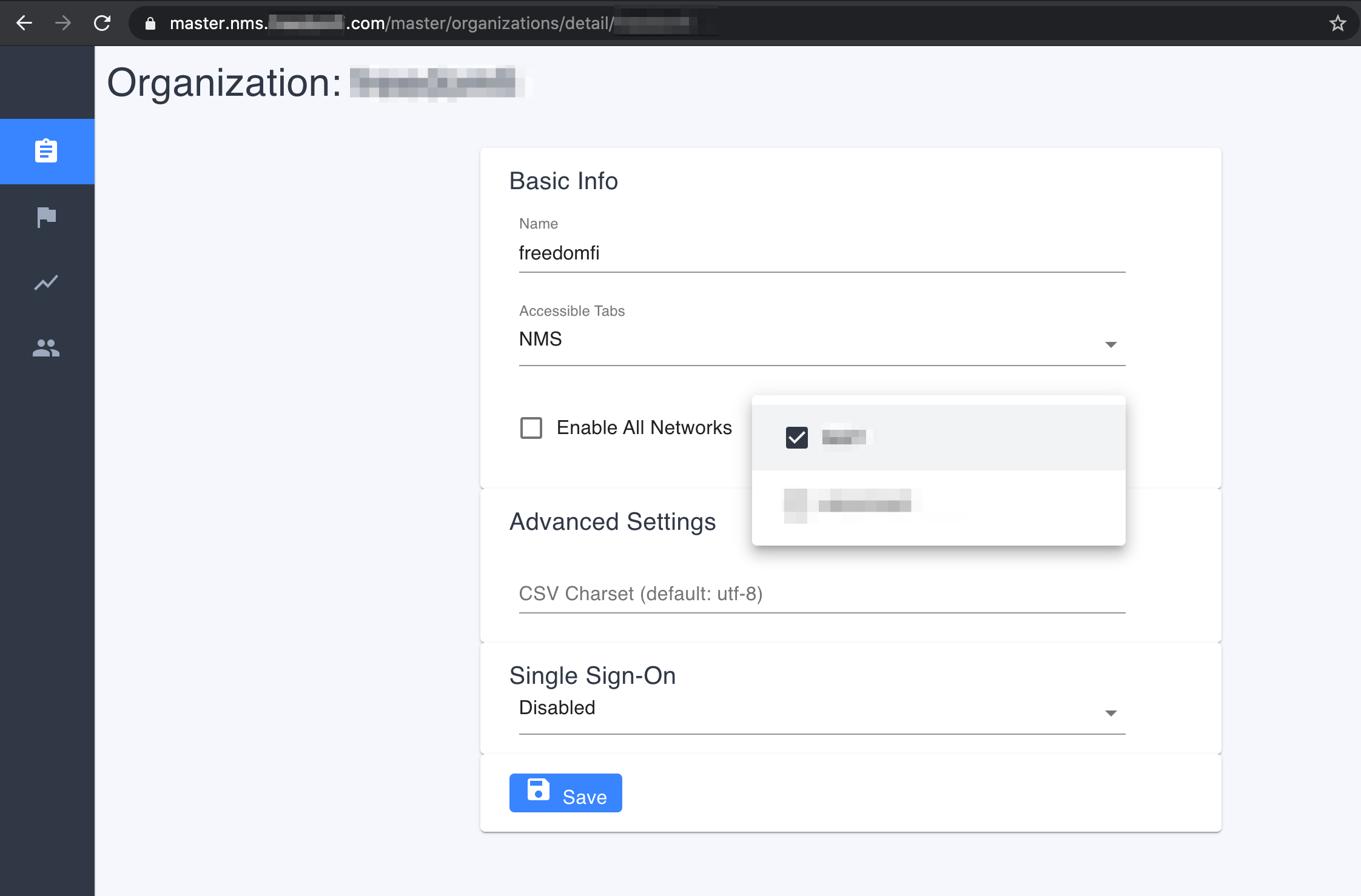This screenshot has height=896, width=1361.
Task: Open the metrics chart icon in sidebar
Action: tap(47, 283)
